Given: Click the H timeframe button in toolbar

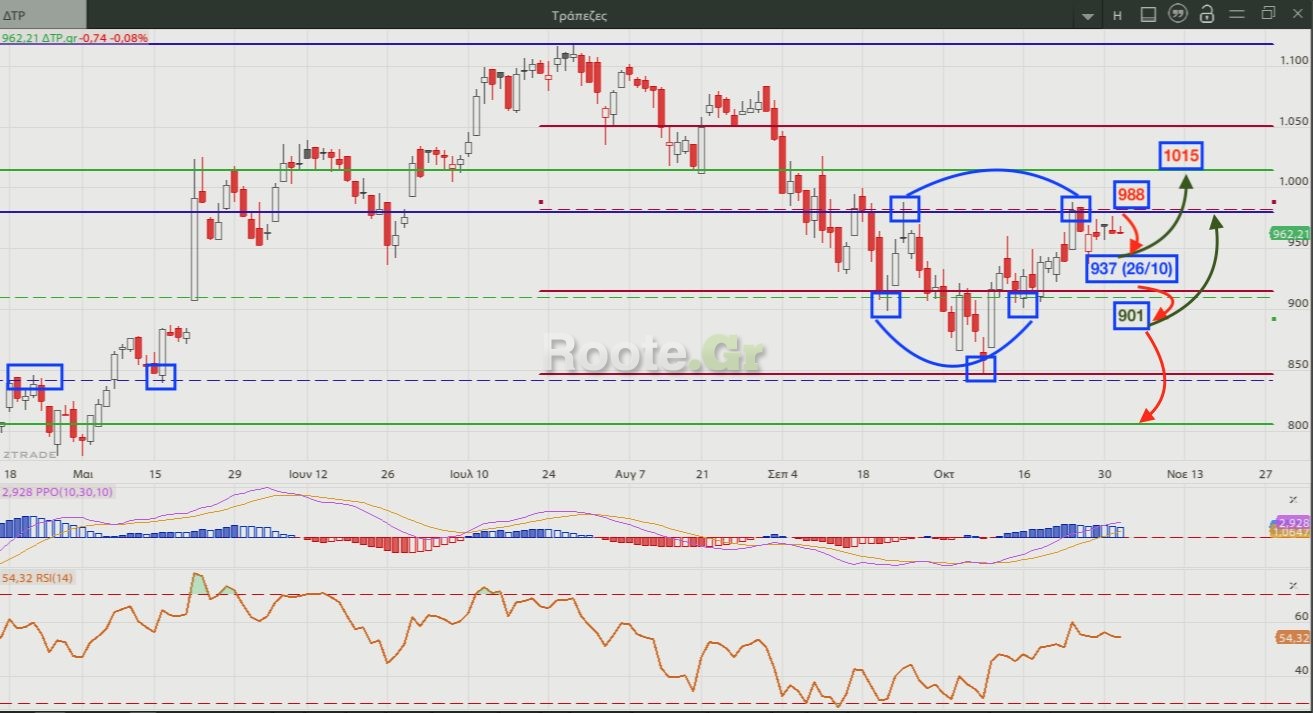Looking at the screenshot, I should (x=1117, y=15).
